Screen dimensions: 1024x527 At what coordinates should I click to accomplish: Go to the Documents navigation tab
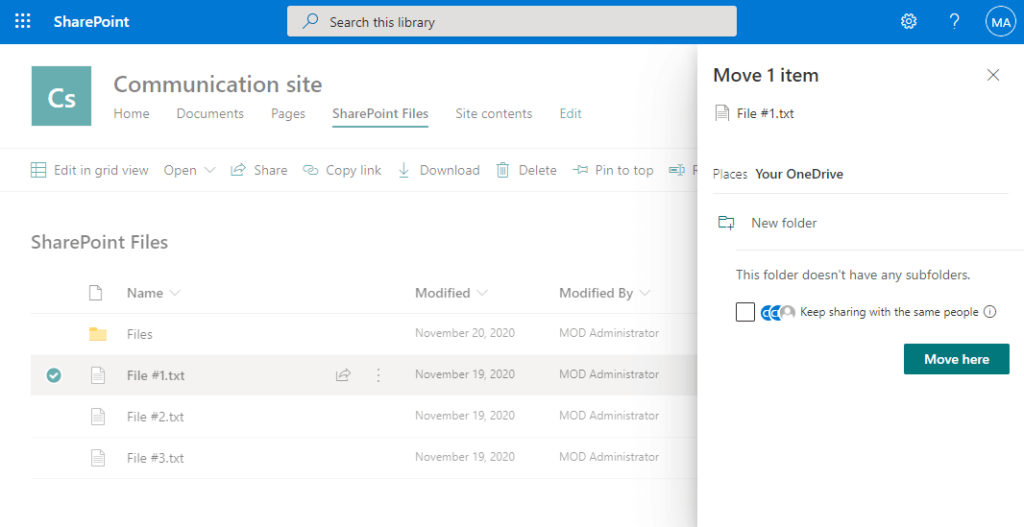point(210,114)
